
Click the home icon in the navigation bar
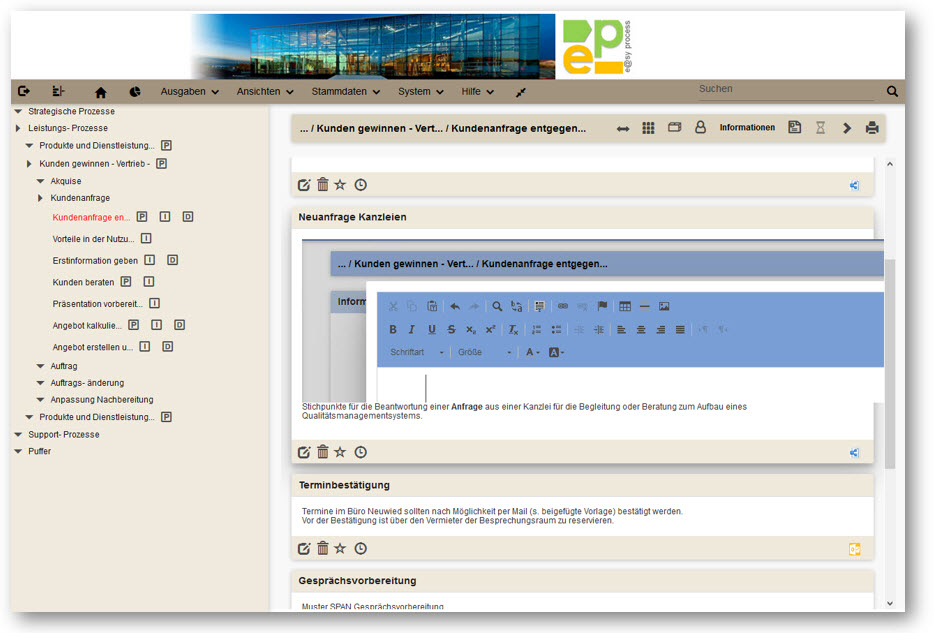pyautogui.click(x=100, y=92)
